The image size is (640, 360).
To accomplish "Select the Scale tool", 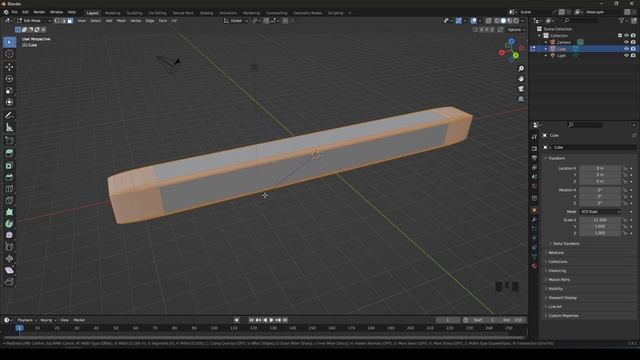I will coord(9,91).
